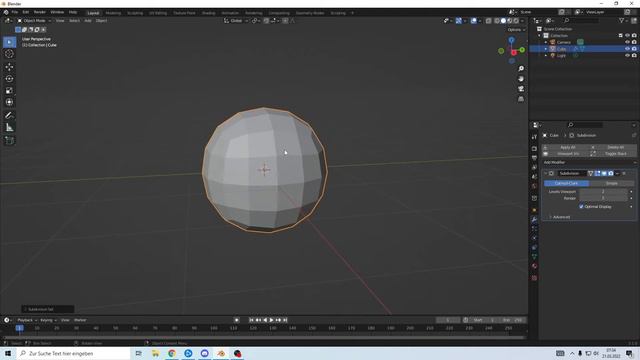640x360 pixels.
Task: Open the Modifier properties wrench tab
Action: pyautogui.click(x=534, y=220)
